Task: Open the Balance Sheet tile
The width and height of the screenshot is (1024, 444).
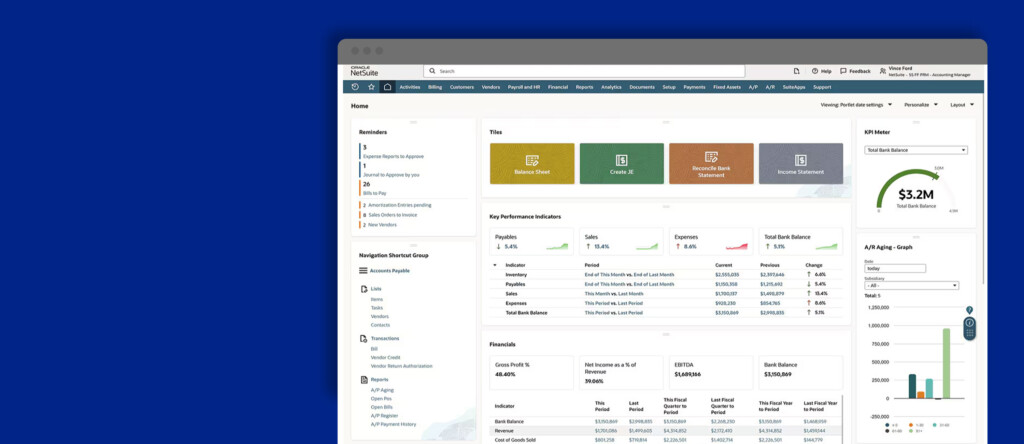Action: (x=532, y=163)
